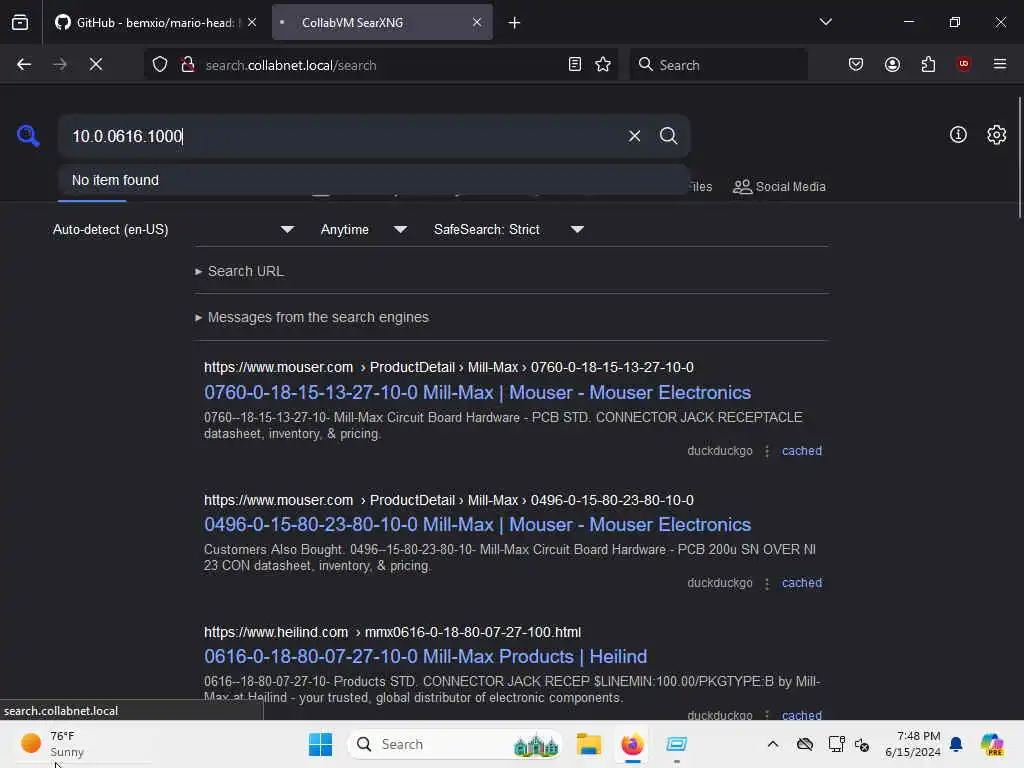
Task: Show hidden system tray icons
Action: (x=773, y=744)
